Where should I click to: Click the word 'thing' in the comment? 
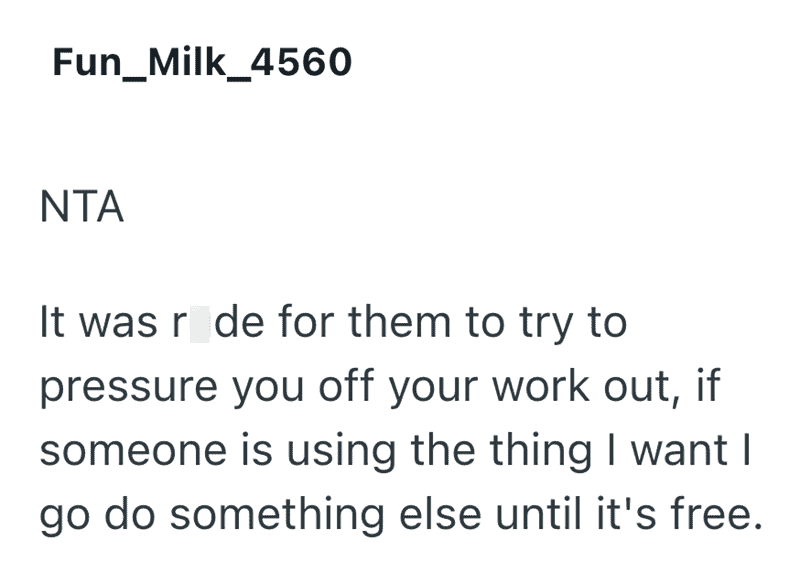(541, 452)
